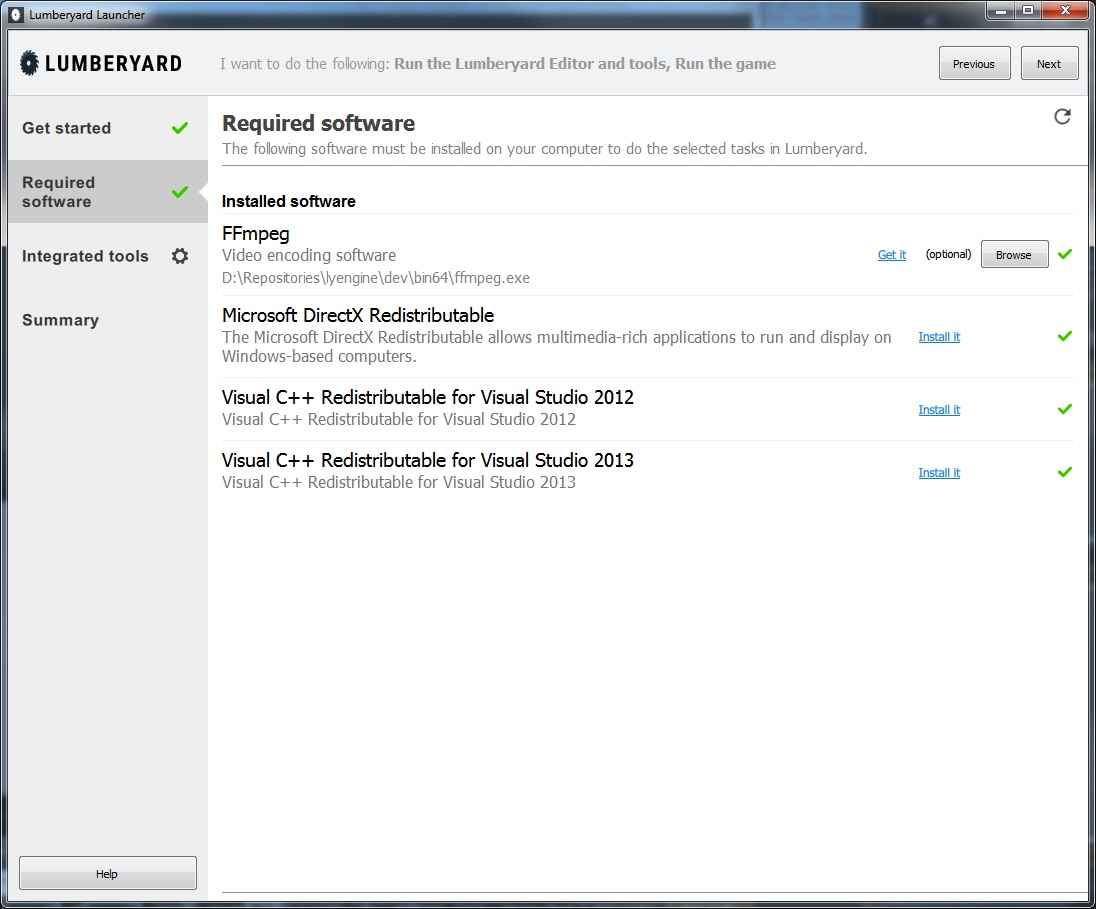
Task: Click the gear icon beside Integrated tools
Action: pos(180,256)
